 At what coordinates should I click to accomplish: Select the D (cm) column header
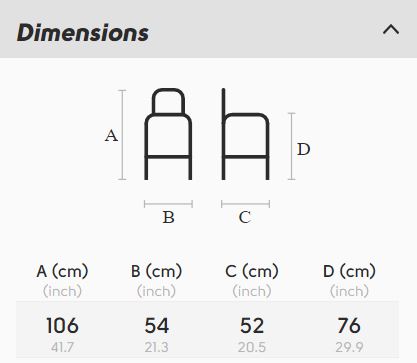click(349, 271)
